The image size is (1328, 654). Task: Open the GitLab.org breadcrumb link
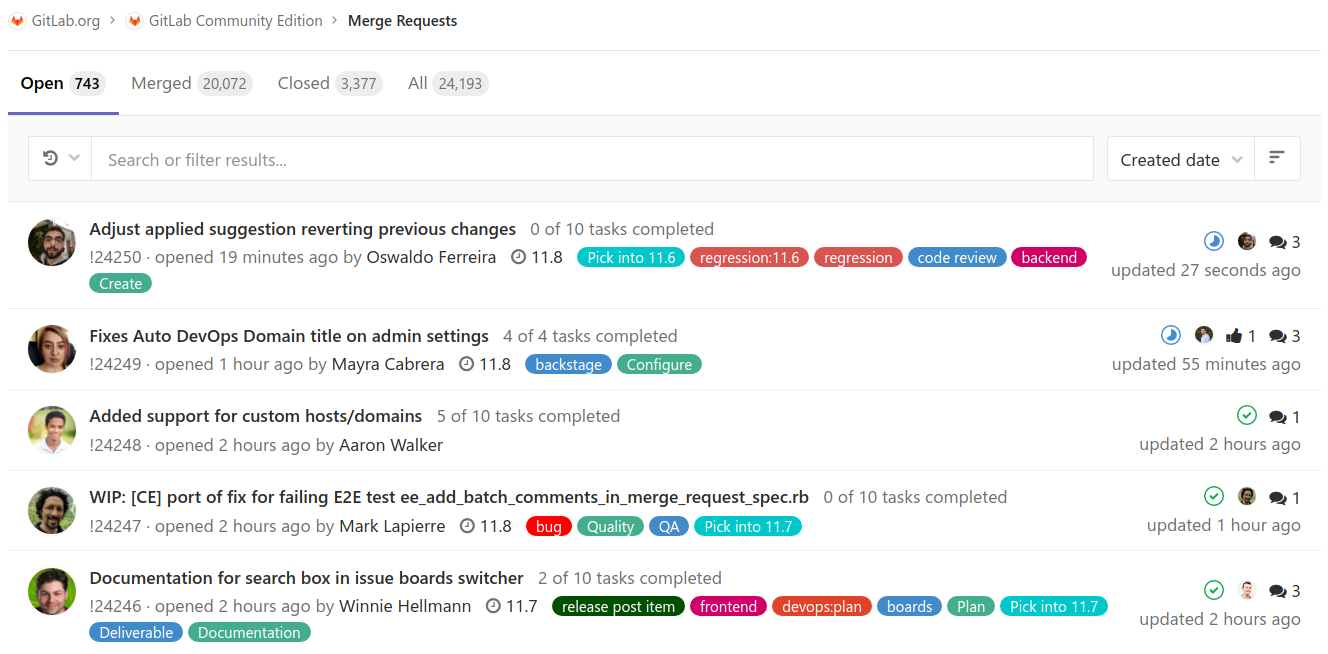(66, 21)
